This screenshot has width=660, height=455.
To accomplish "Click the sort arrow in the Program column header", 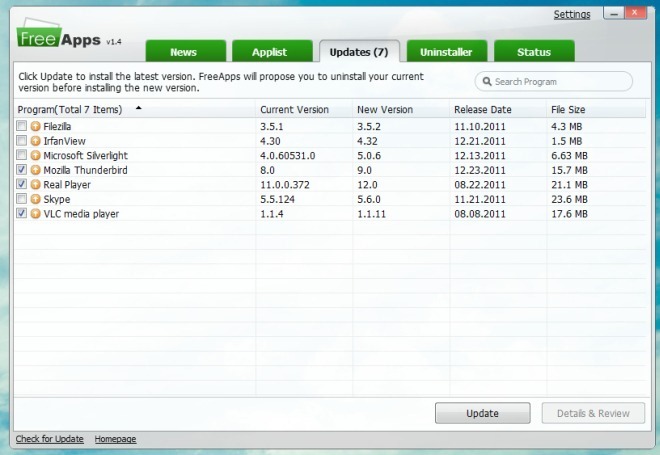I will pyautogui.click(x=138, y=108).
